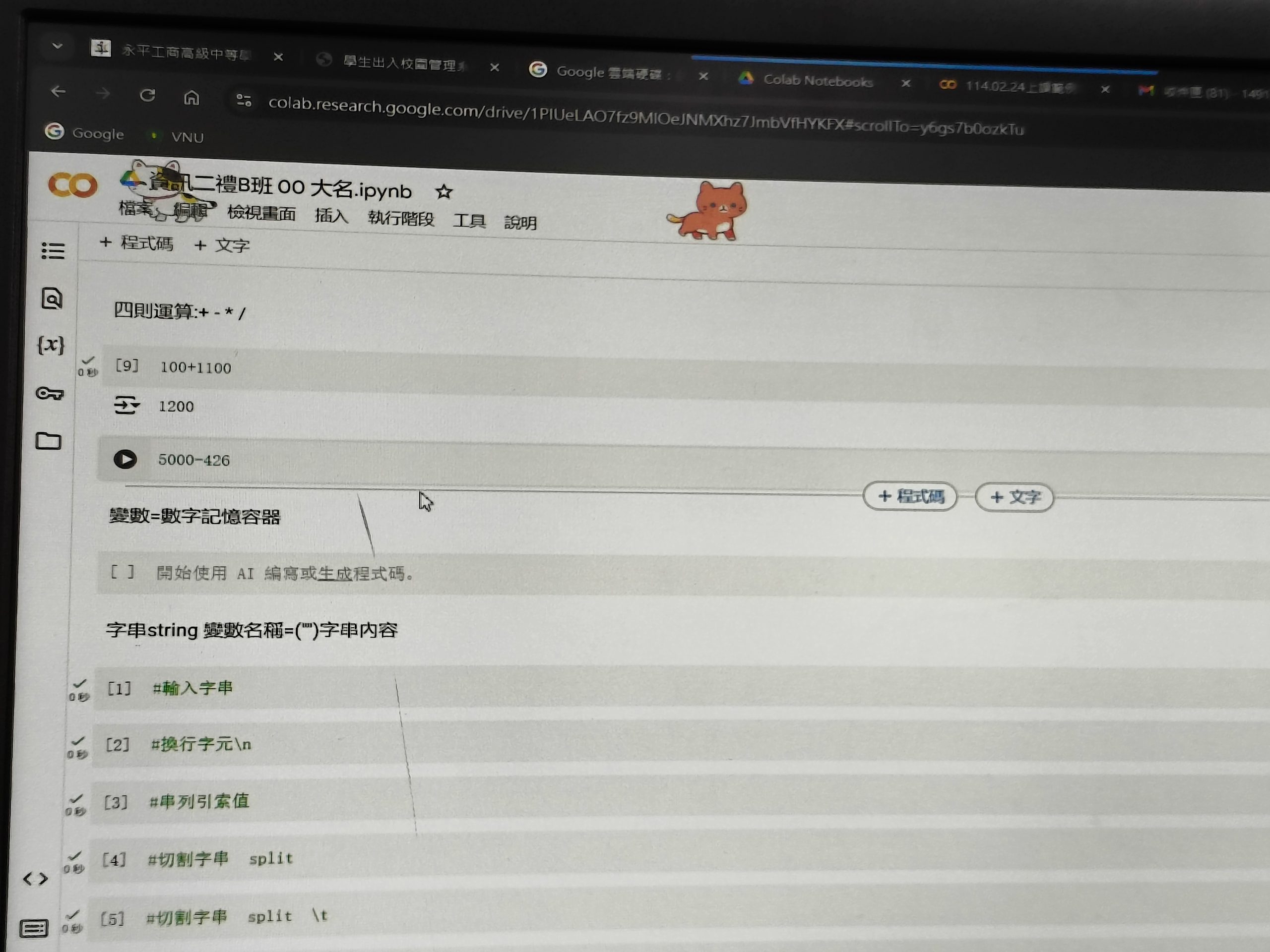Click the hovering + 文字 button
This screenshot has height=952, width=1270.
(x=1014, y=497)
